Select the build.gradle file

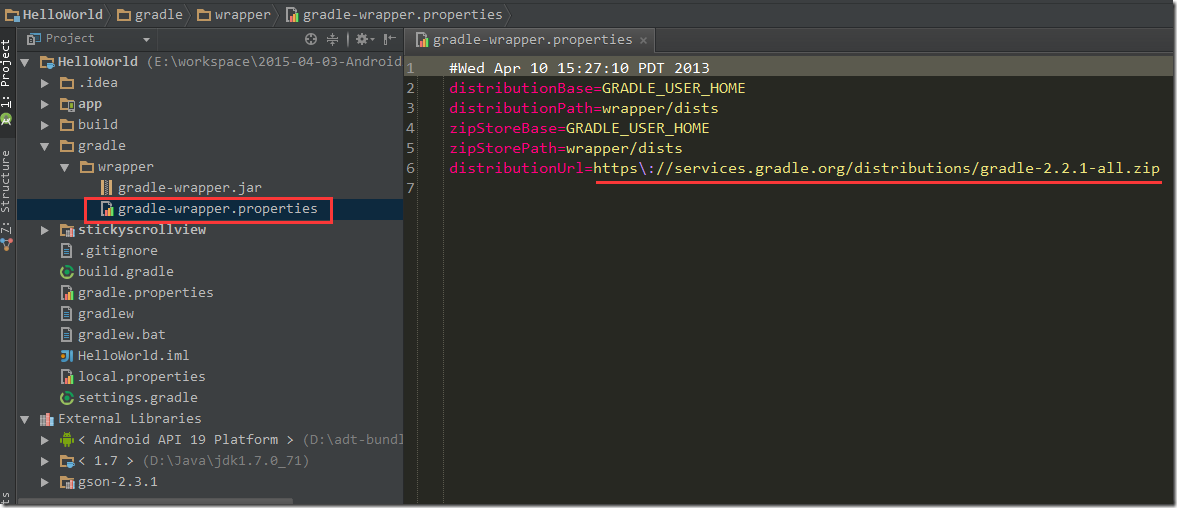125,272
